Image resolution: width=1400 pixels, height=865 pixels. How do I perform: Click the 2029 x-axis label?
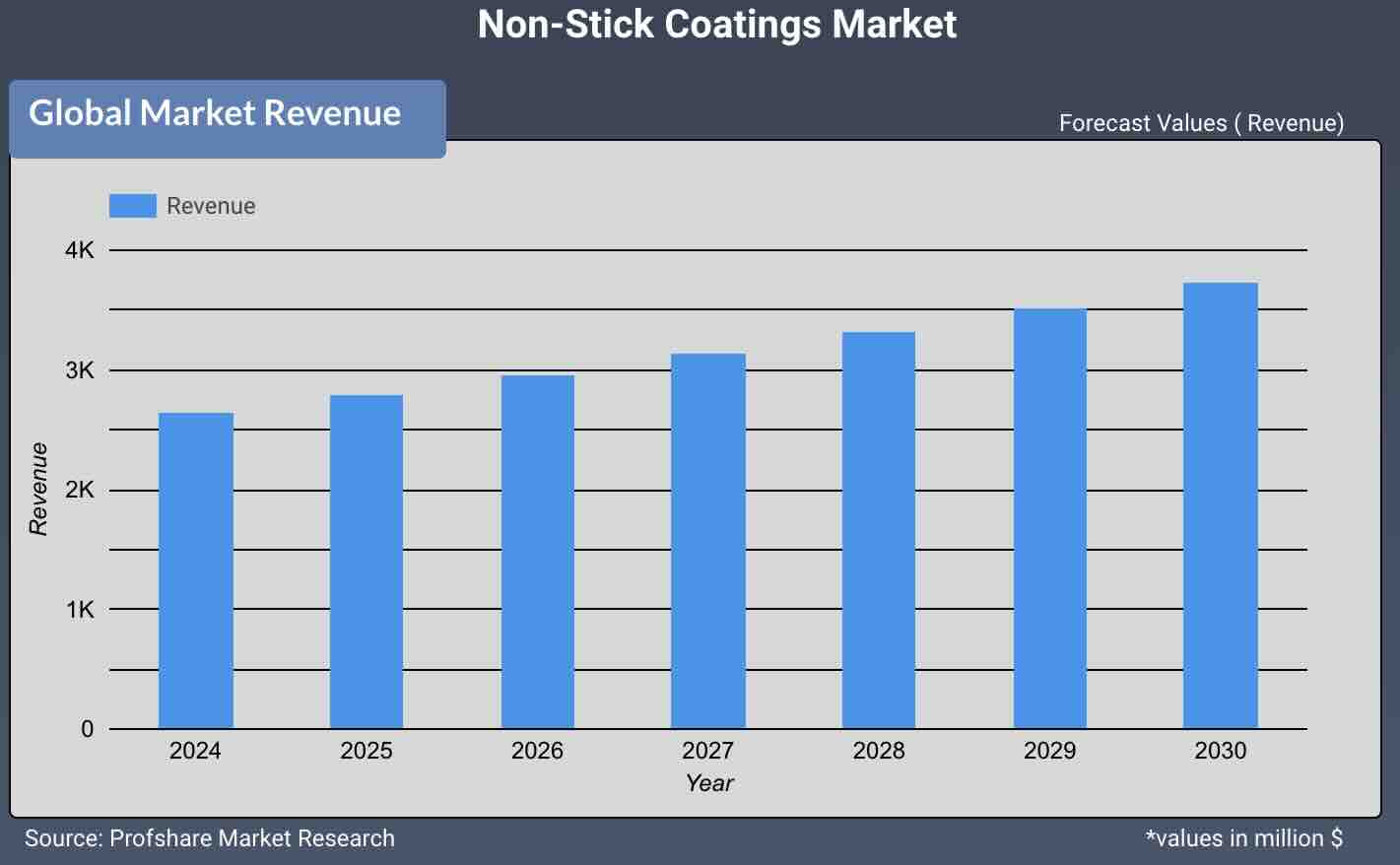(x=1049, y=751)
